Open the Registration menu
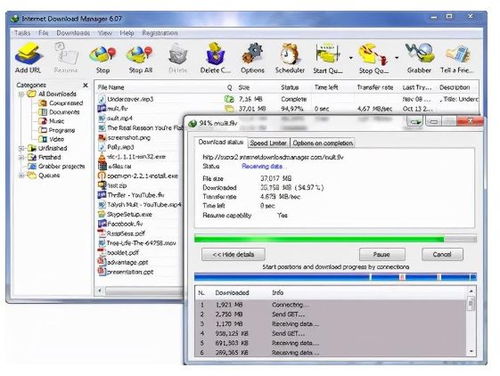This screenshot has width=500, height=376. (x=160, y=33)
